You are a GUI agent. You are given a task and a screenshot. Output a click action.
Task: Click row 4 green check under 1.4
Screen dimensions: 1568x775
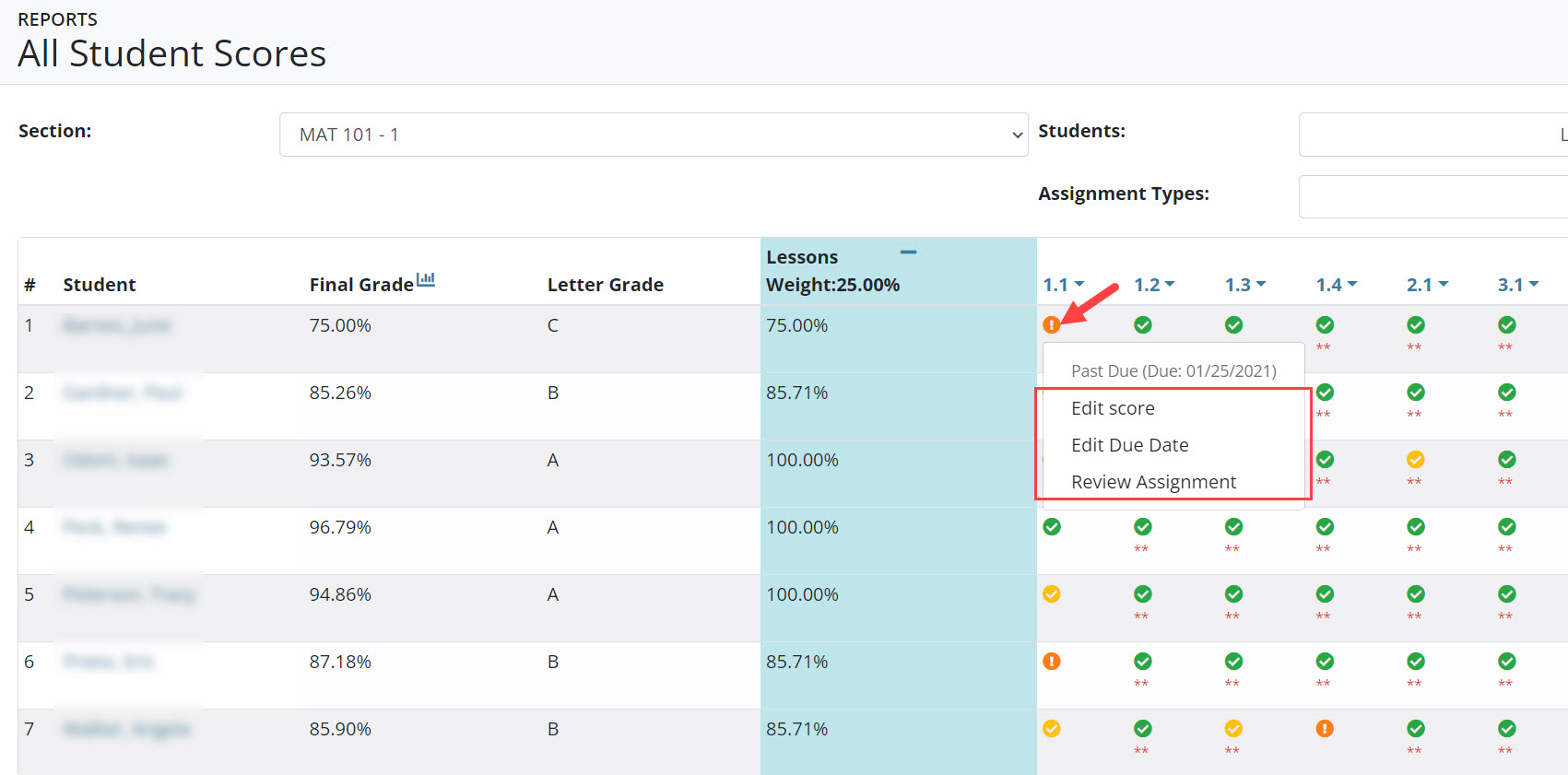click(1326, 526)
